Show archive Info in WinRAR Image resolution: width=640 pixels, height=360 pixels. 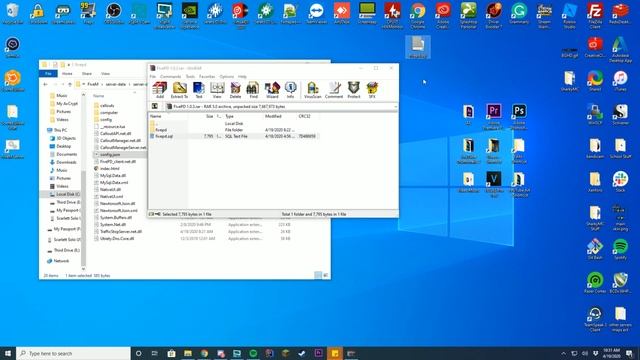point(290,90)
